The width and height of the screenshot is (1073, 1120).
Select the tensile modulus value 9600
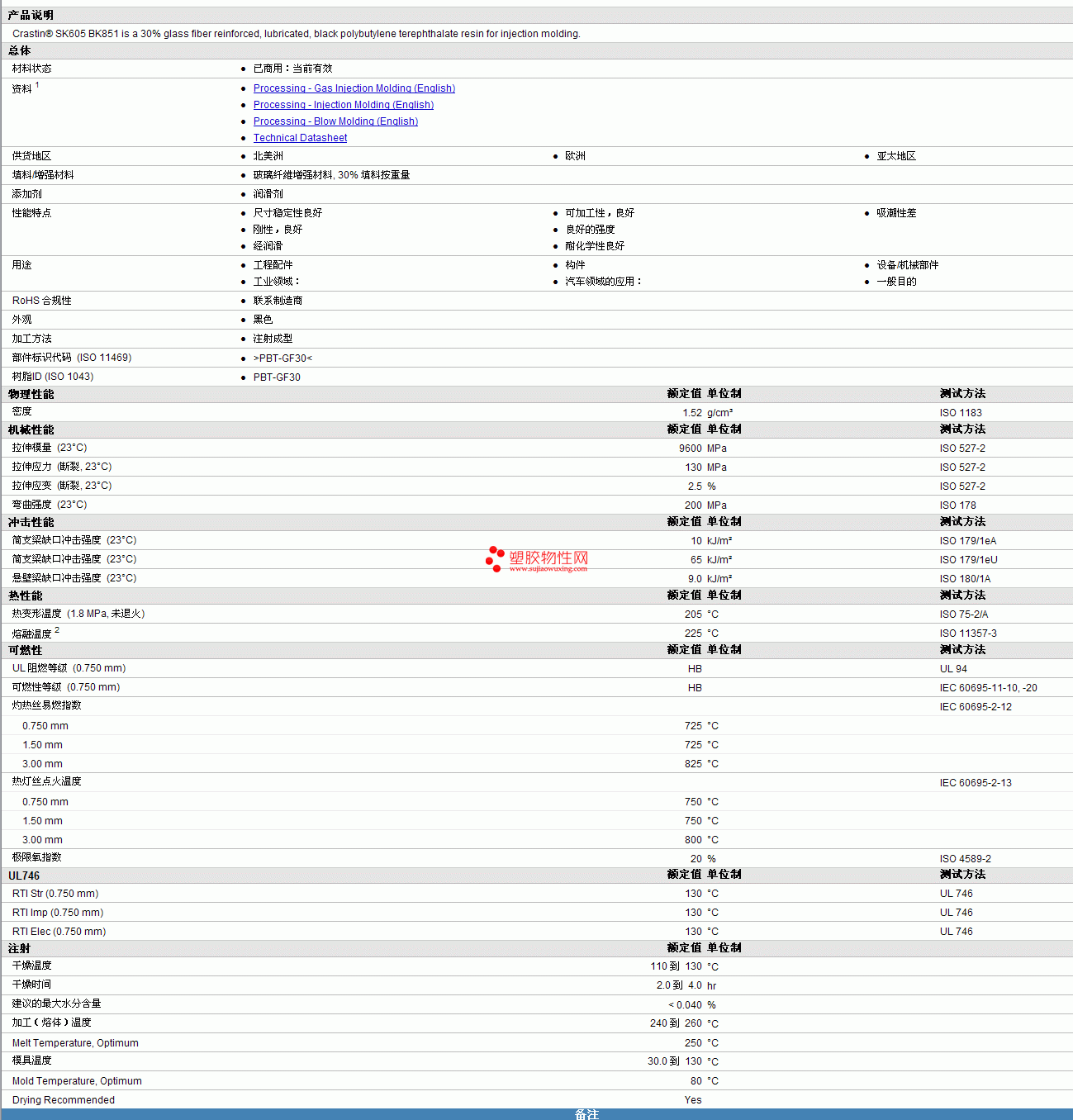coord(691,448)
